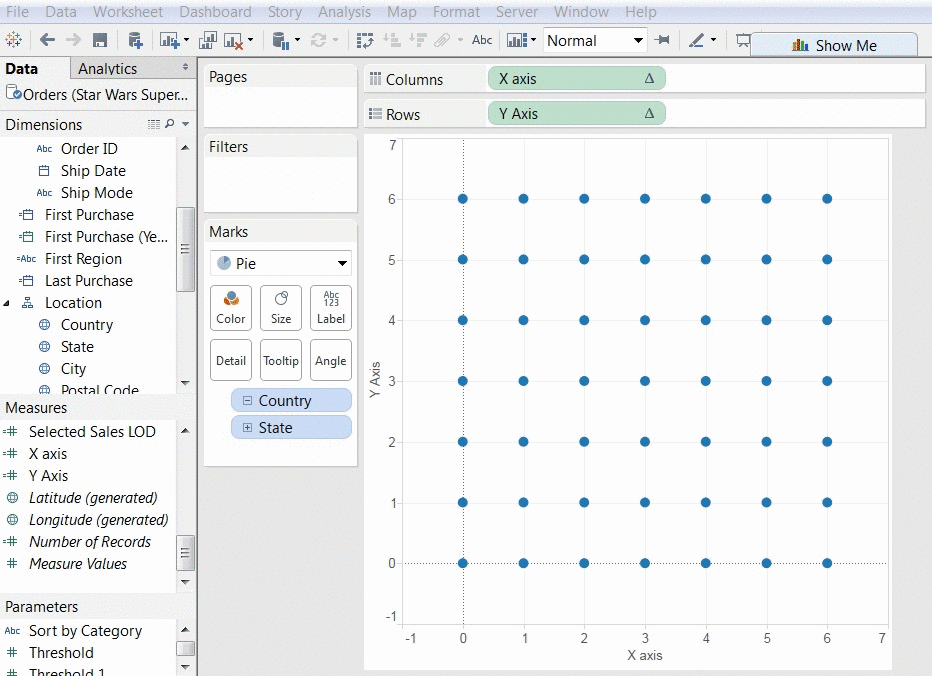Click the Dimensions view-as-list icon
This screenshot has width=932, height=676.
pyautogui.click(x=154, y=124)
